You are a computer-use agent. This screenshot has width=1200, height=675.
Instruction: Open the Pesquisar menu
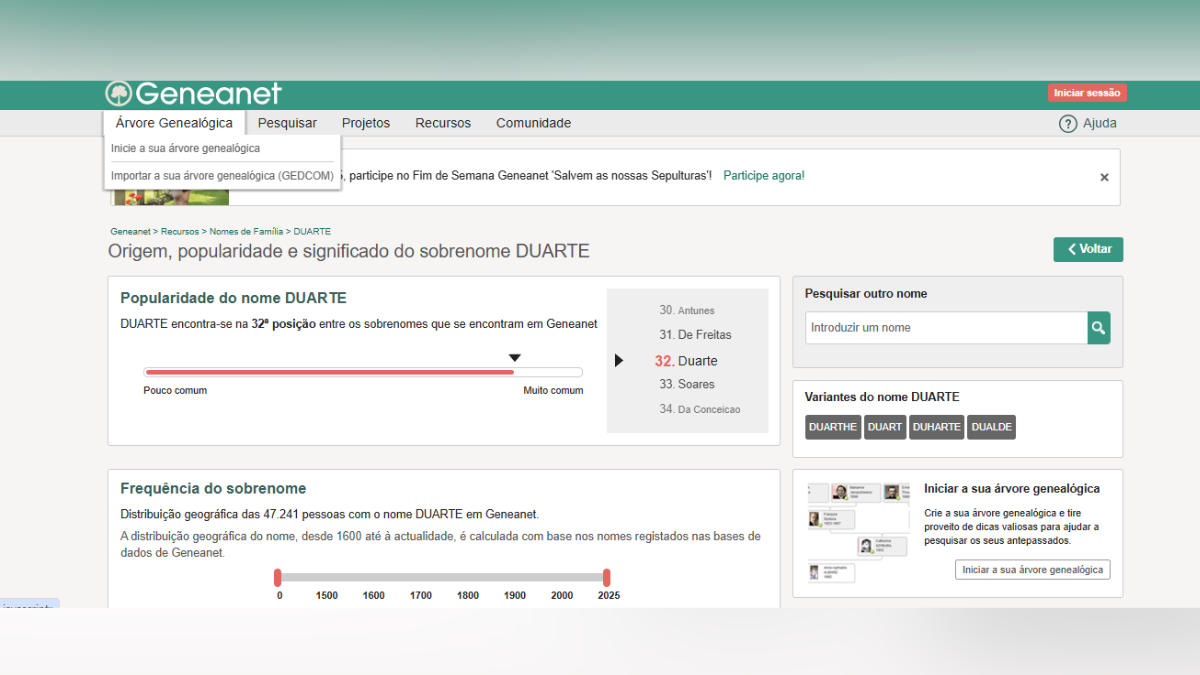click(x=287, y=123)
